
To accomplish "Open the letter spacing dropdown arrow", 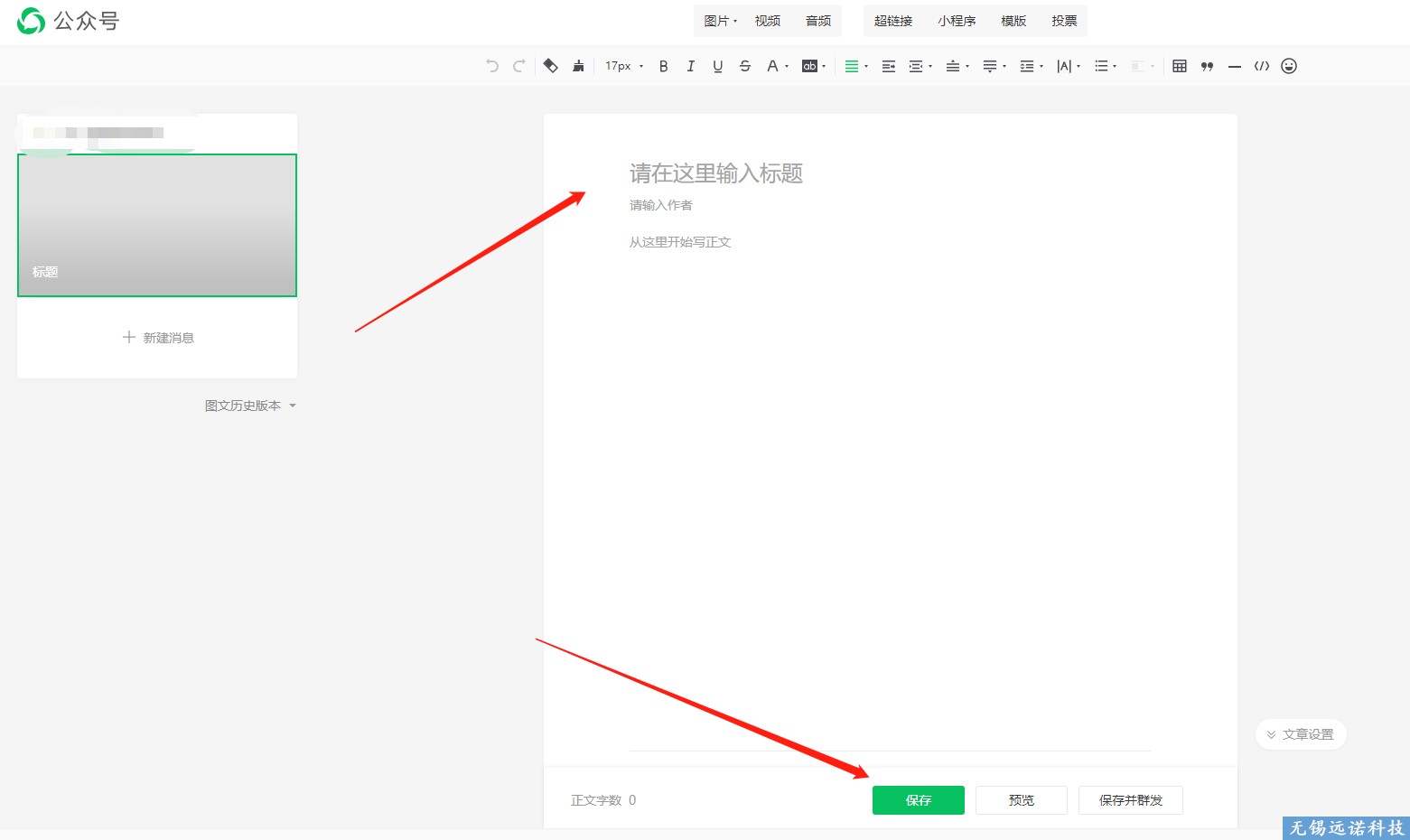I will [1079, 66].
